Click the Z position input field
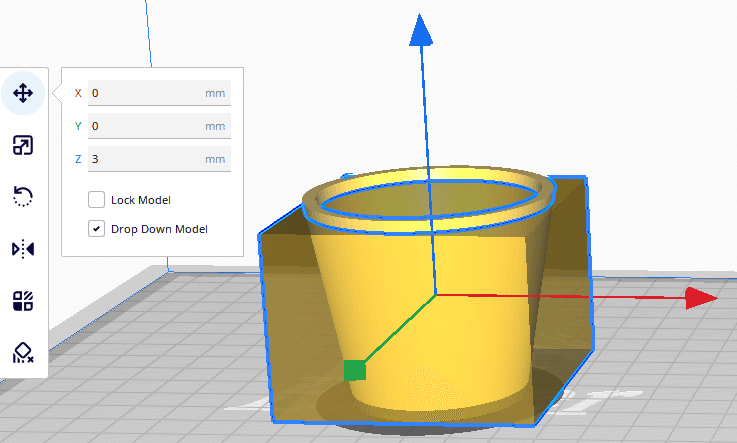Screen dimensions: 737x443 pyautogui.click(x=159, y=159)
